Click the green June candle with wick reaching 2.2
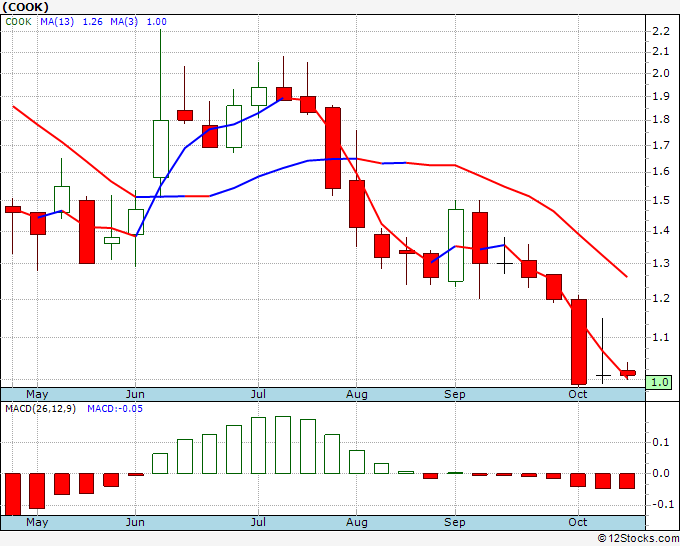The height and width of the screenshot is (546, 680). coord(160,149)
